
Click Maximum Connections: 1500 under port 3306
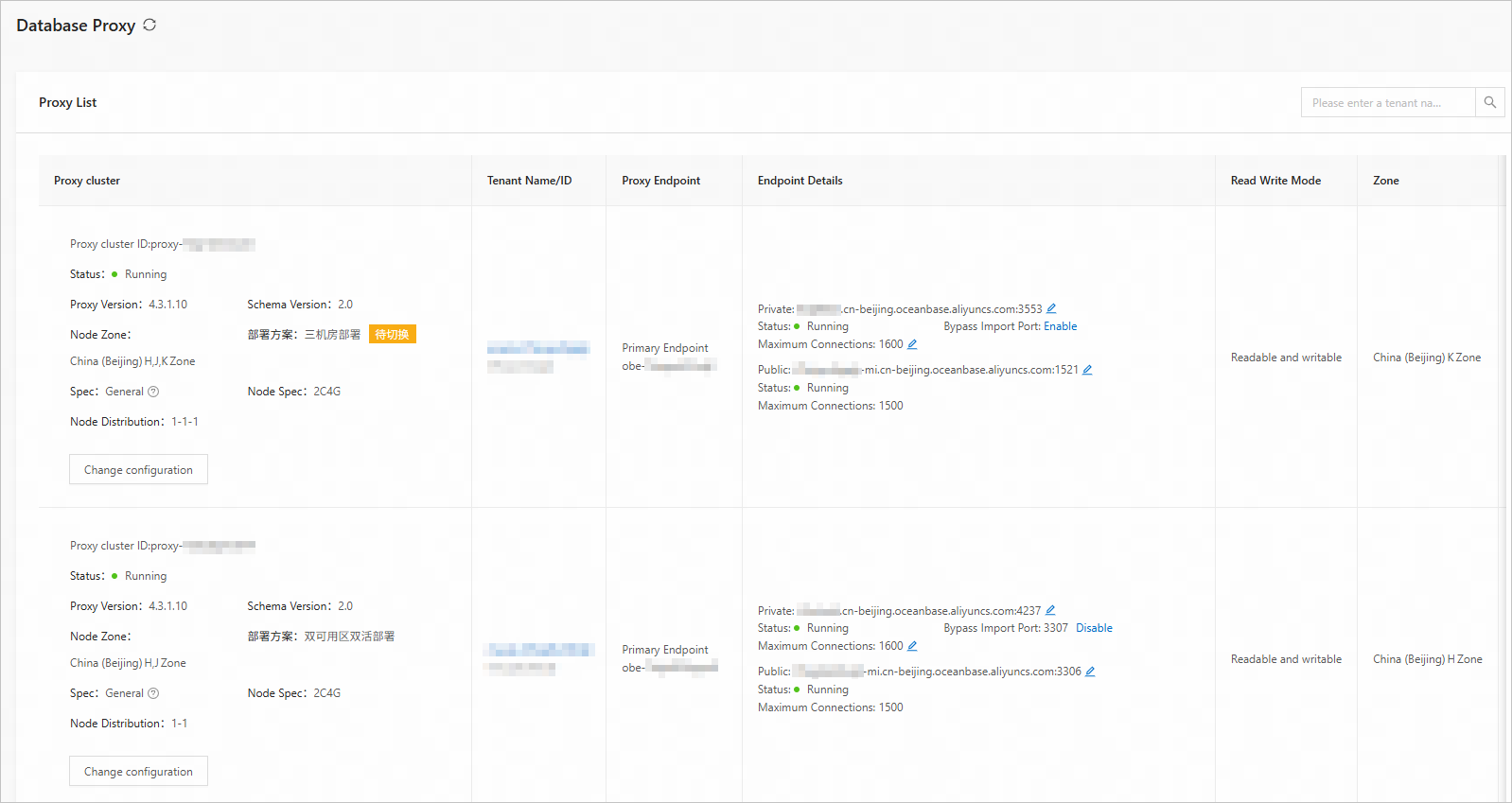(830, 707)
